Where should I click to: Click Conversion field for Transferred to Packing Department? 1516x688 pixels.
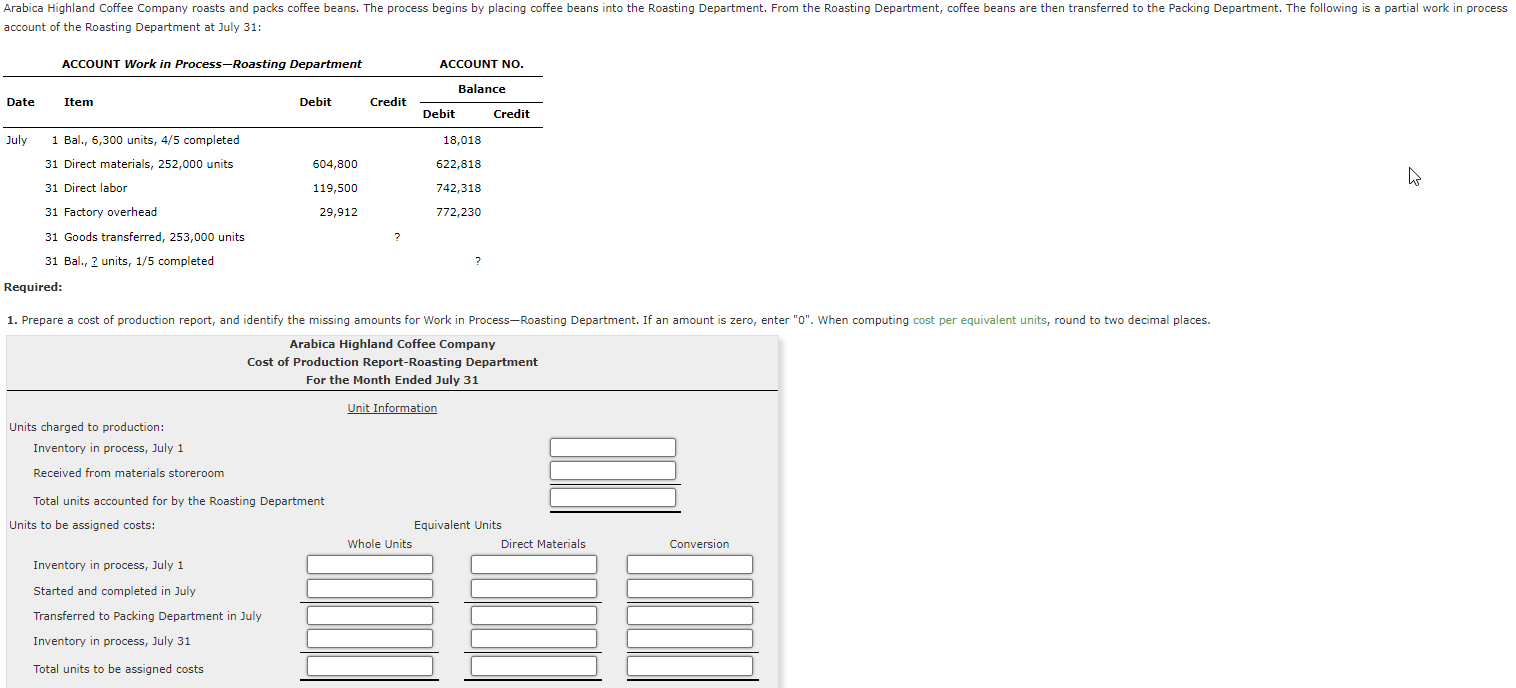click(690, 616)
